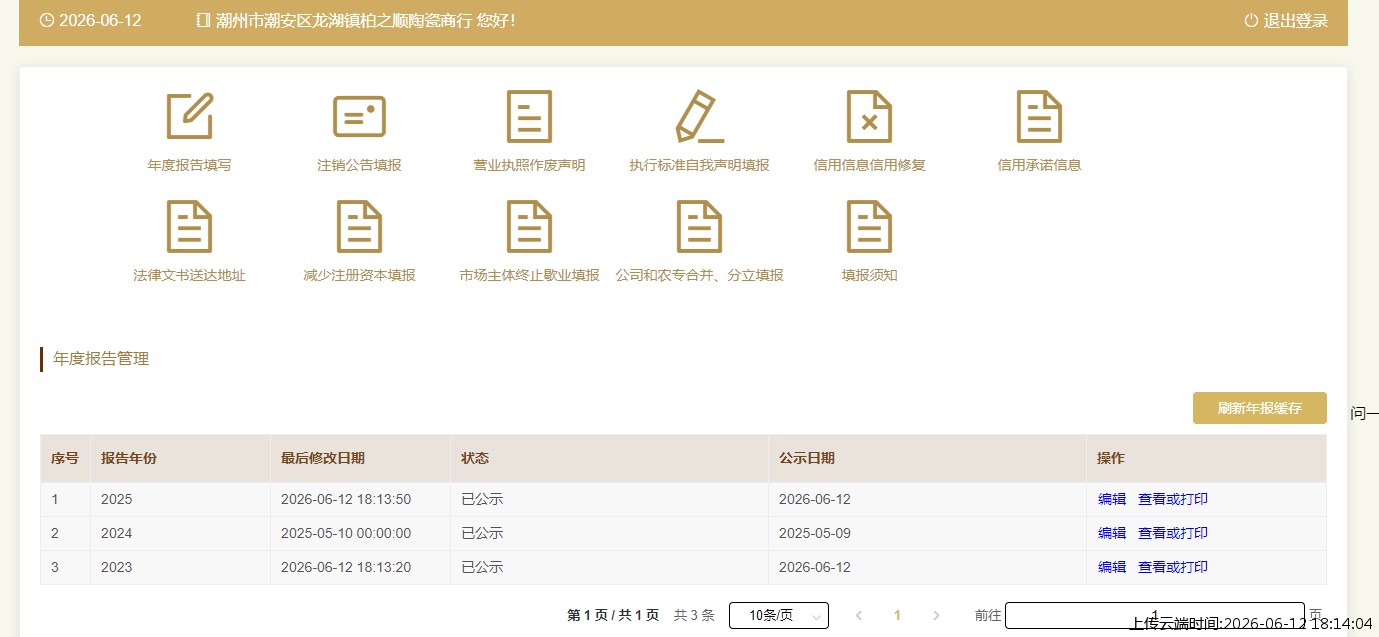Open the 营业执照作废声明 document icon
Image resolution: width=1379 pixels, height=637 pixels.
[x=529, y=116]
